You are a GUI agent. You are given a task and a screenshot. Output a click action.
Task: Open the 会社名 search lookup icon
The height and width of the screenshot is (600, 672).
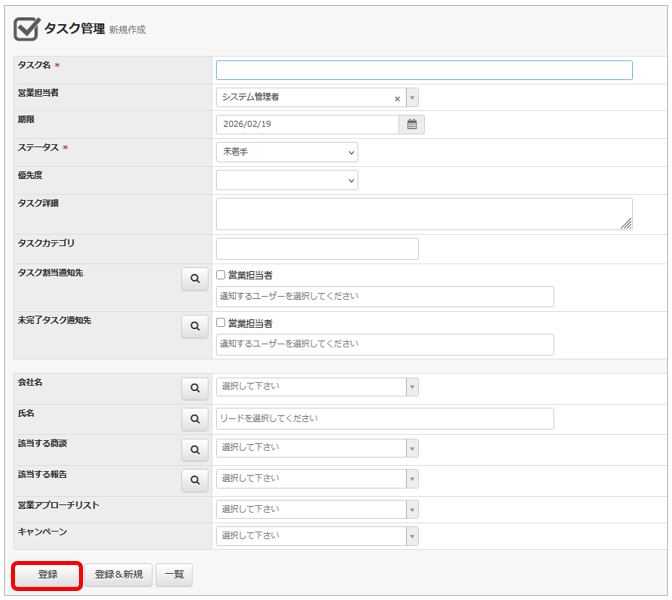tap(195, 388)
